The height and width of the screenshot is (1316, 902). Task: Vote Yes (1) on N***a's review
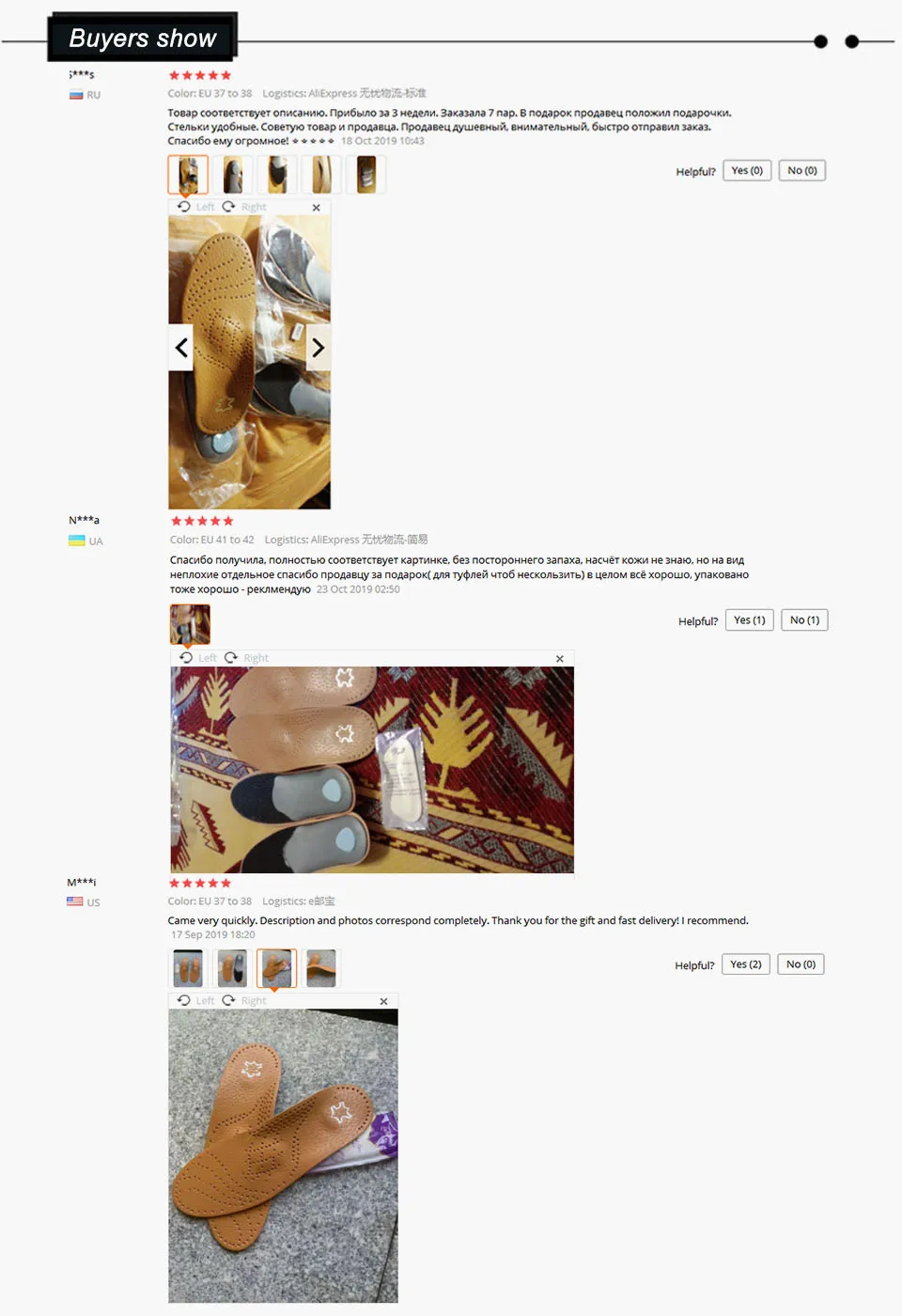point(750,620)
